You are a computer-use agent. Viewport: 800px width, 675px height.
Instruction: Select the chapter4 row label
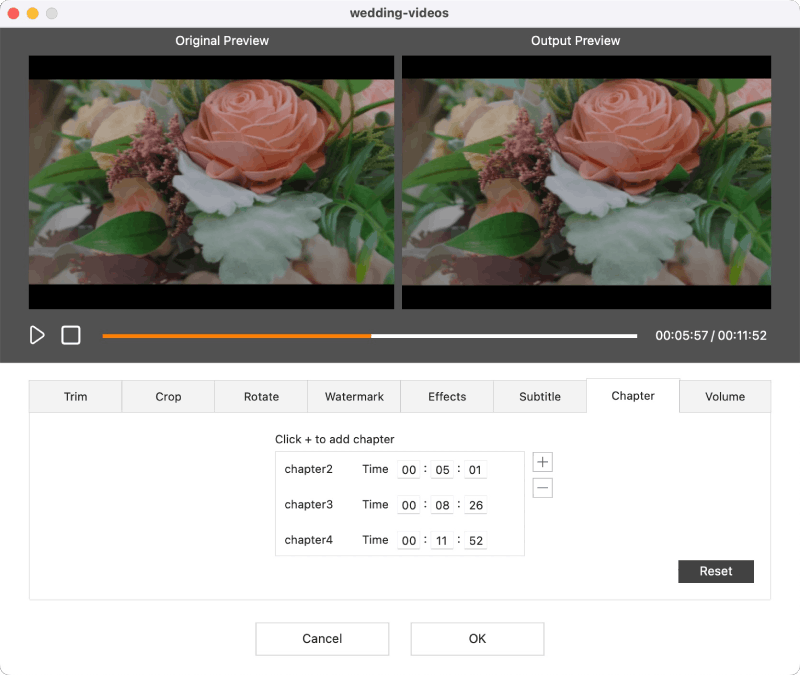pyautogui.click(x=309, y=539)
